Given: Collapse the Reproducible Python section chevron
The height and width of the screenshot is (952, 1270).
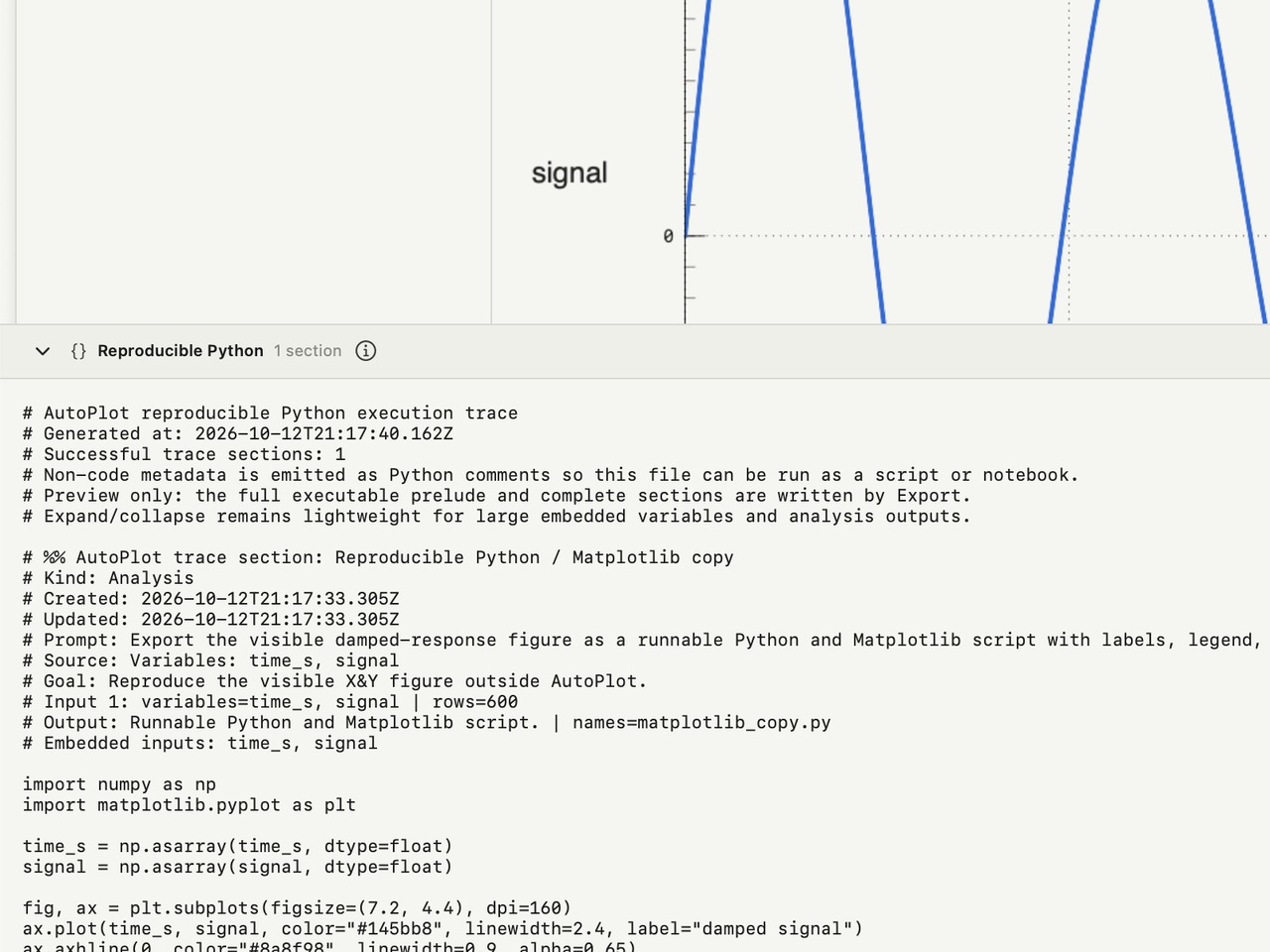Looking at the screenshot, I should coord(43,351).
